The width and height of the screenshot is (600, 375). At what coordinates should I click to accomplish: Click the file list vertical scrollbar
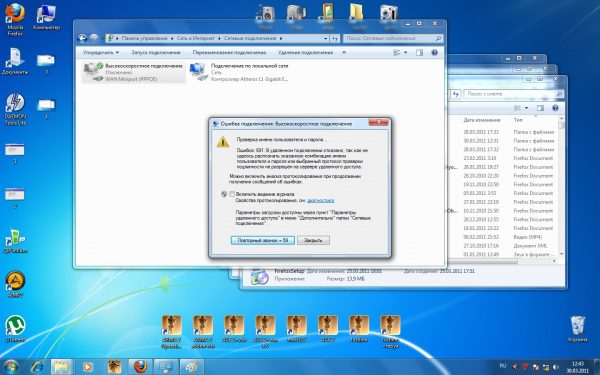click(561, 189)
